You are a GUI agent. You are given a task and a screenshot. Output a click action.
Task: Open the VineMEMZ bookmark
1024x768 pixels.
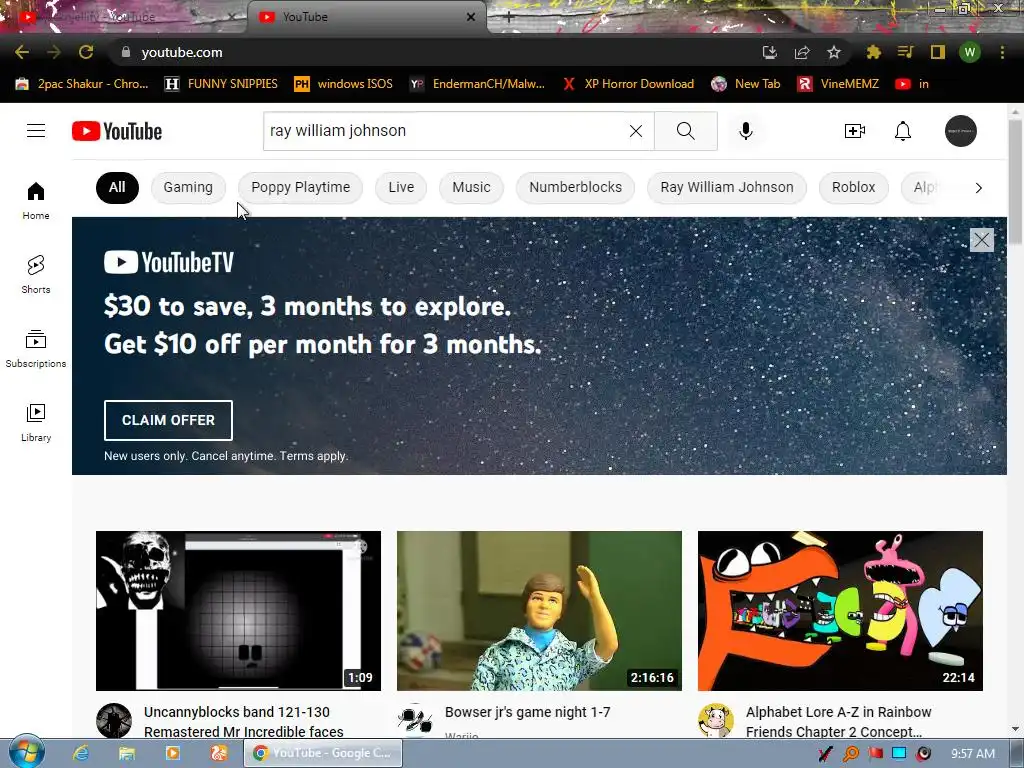(838, 84)
